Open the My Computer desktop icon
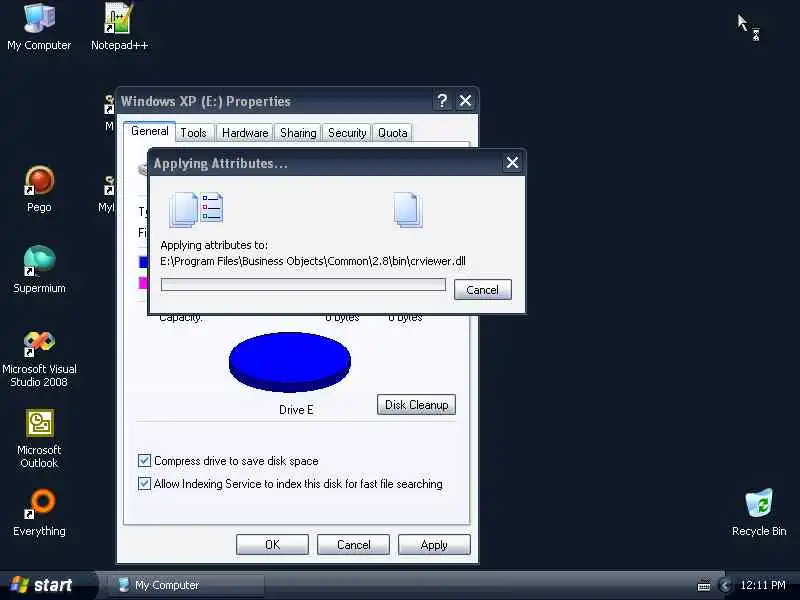Screen dimensions: 800x600 point(39,26)
